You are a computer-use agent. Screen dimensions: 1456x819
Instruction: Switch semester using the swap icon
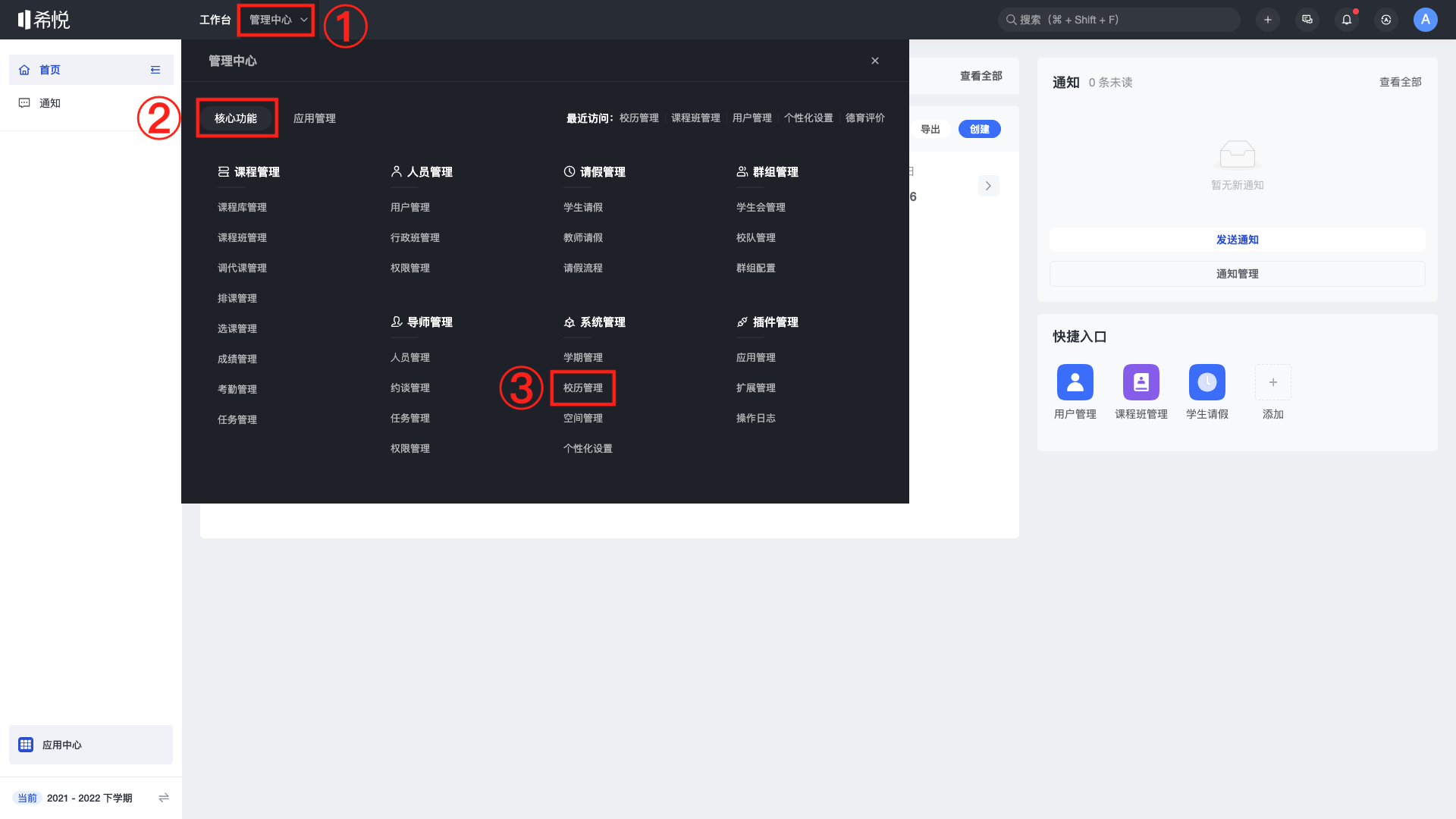tap(164, 798)
